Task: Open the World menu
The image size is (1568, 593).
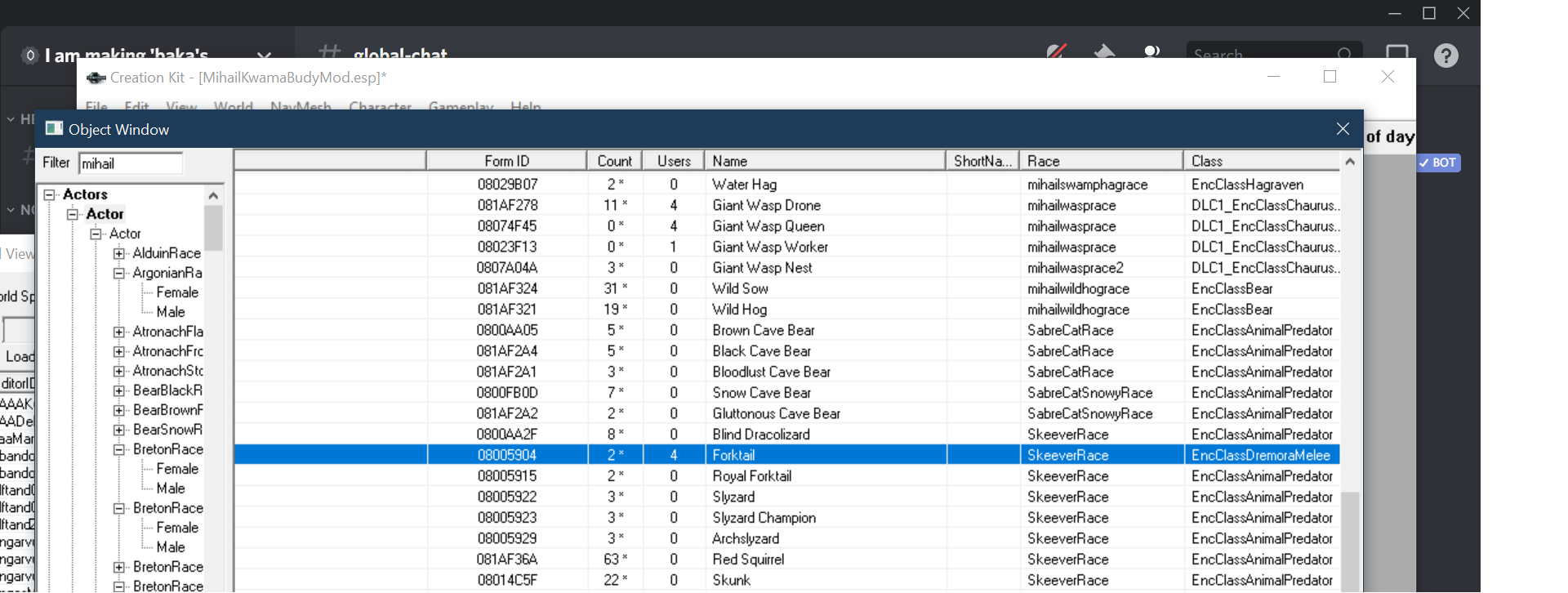Action: pos(234,106)
